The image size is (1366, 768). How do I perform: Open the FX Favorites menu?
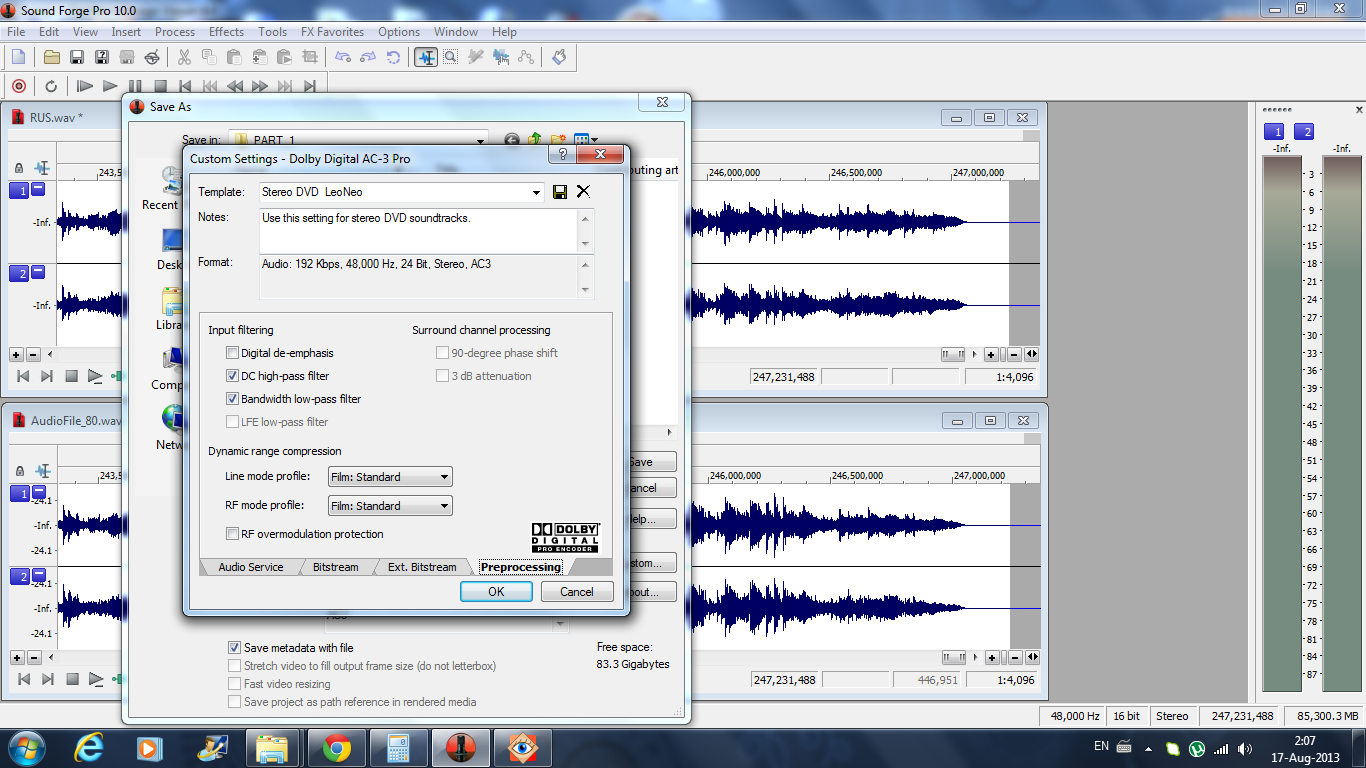pos(332,32)
